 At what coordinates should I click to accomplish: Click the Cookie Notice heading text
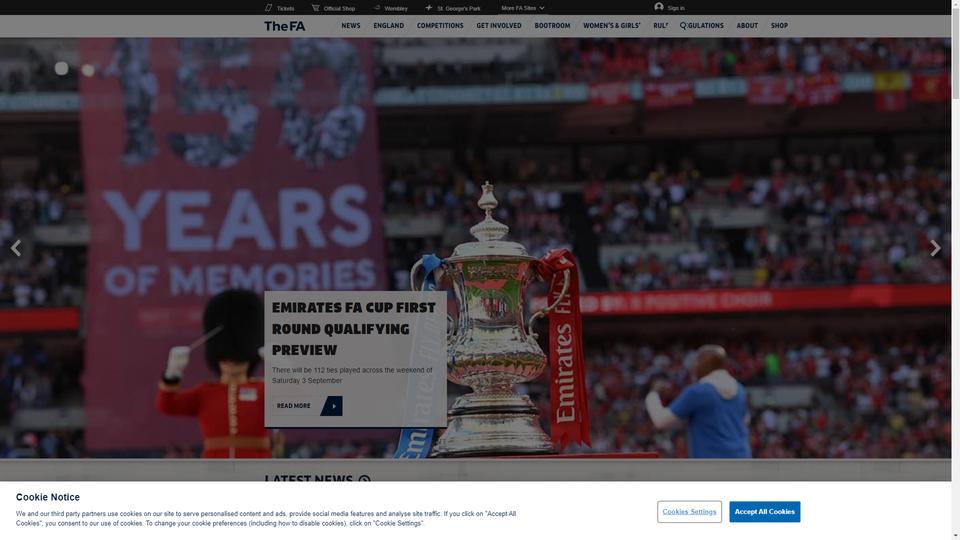[48, 497]
